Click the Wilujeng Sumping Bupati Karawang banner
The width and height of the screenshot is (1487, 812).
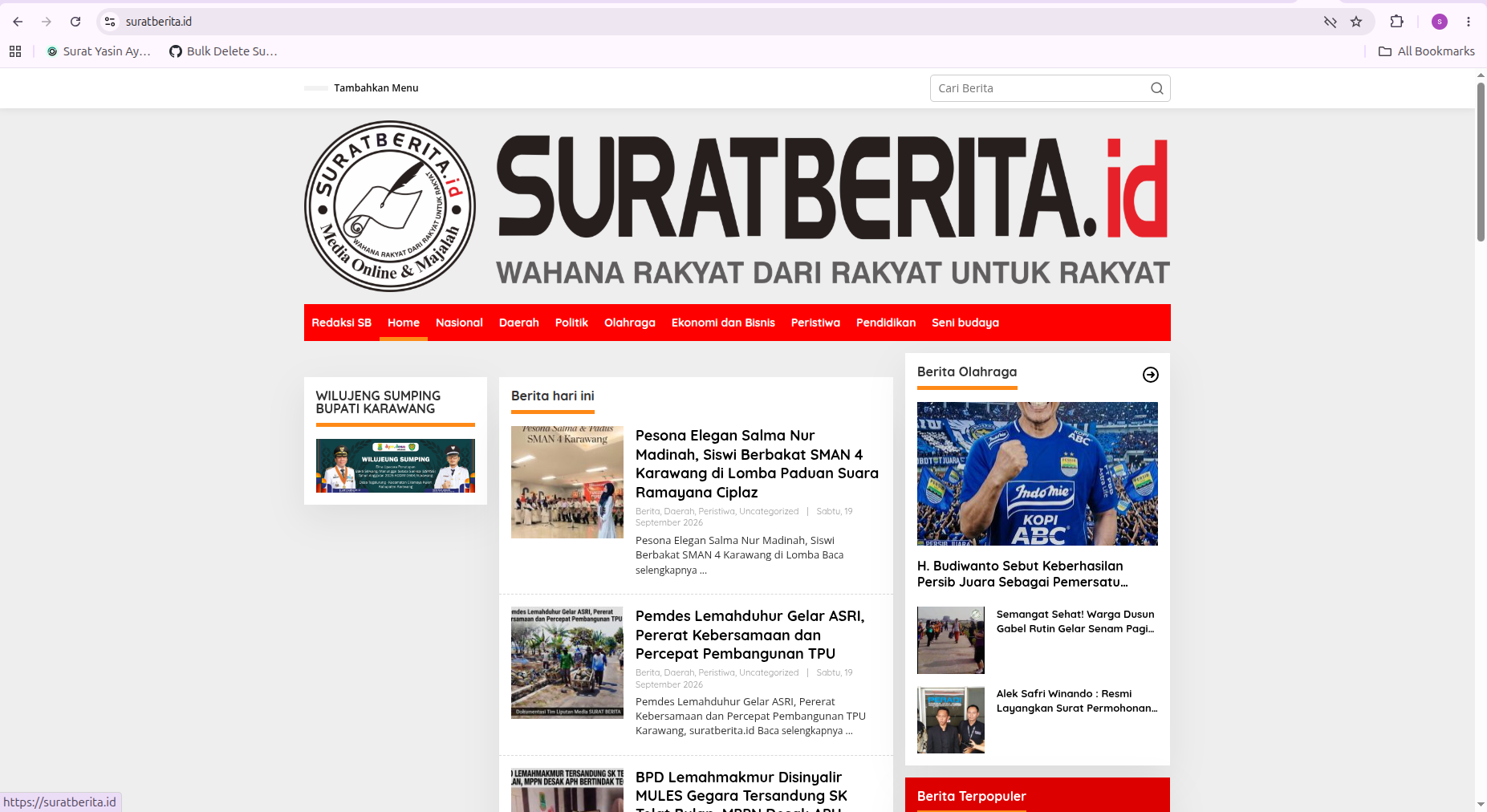(x=396, y=465)
